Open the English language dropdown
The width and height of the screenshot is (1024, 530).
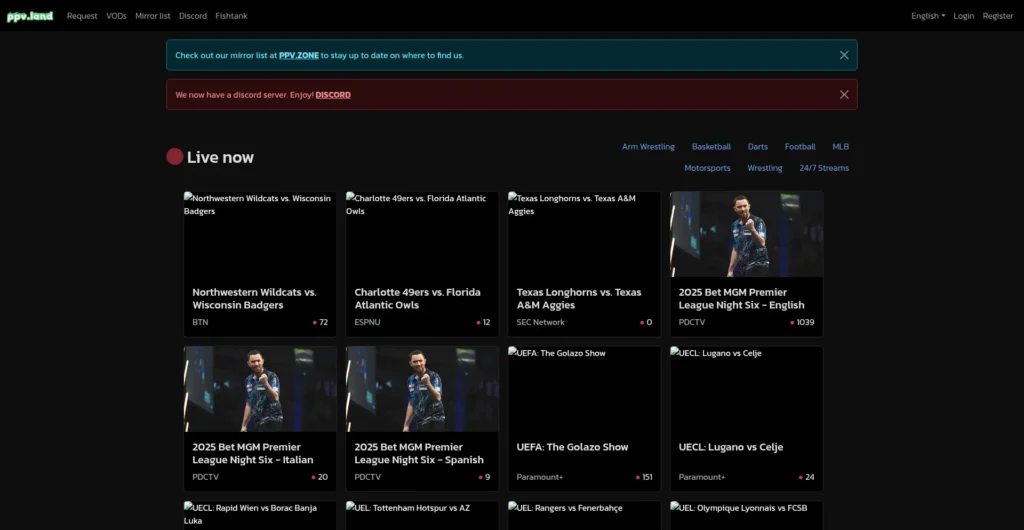[x=928, y=16]
